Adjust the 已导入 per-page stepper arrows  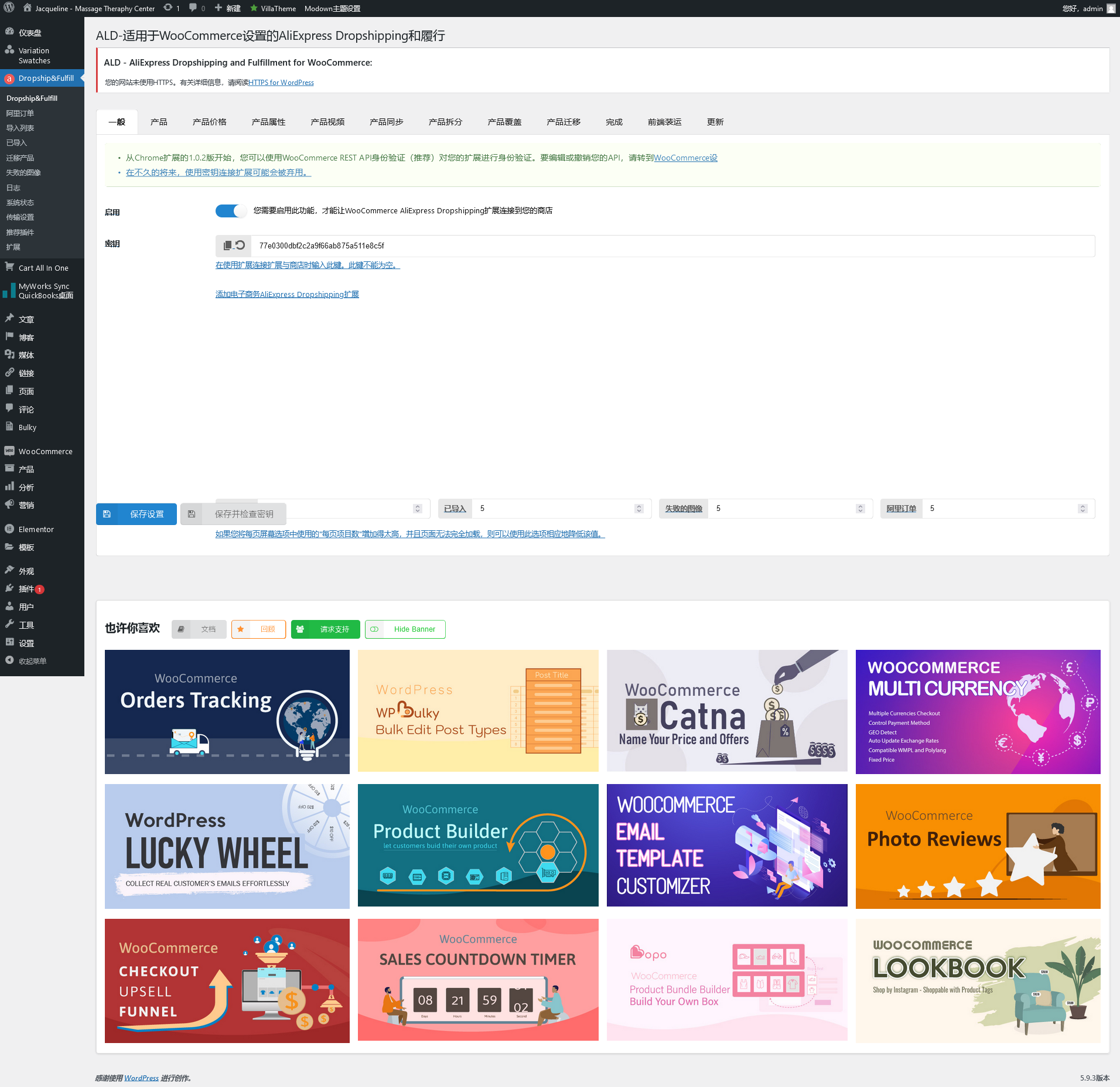639,509
